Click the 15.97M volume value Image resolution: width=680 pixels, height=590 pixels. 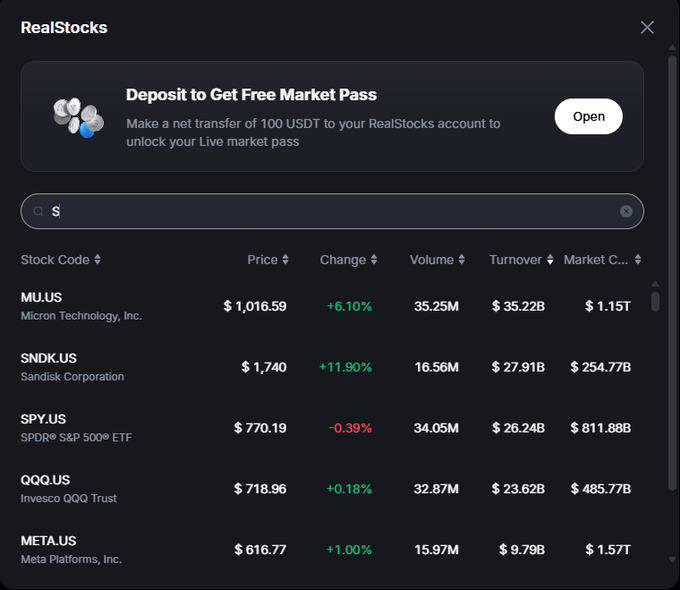436,550
